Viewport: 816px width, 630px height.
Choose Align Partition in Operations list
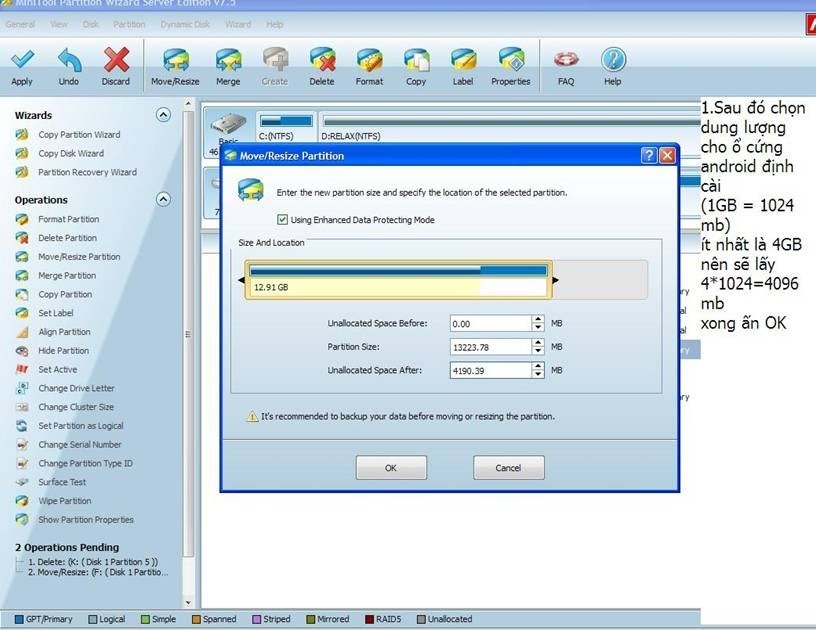[x=64, y=332]
